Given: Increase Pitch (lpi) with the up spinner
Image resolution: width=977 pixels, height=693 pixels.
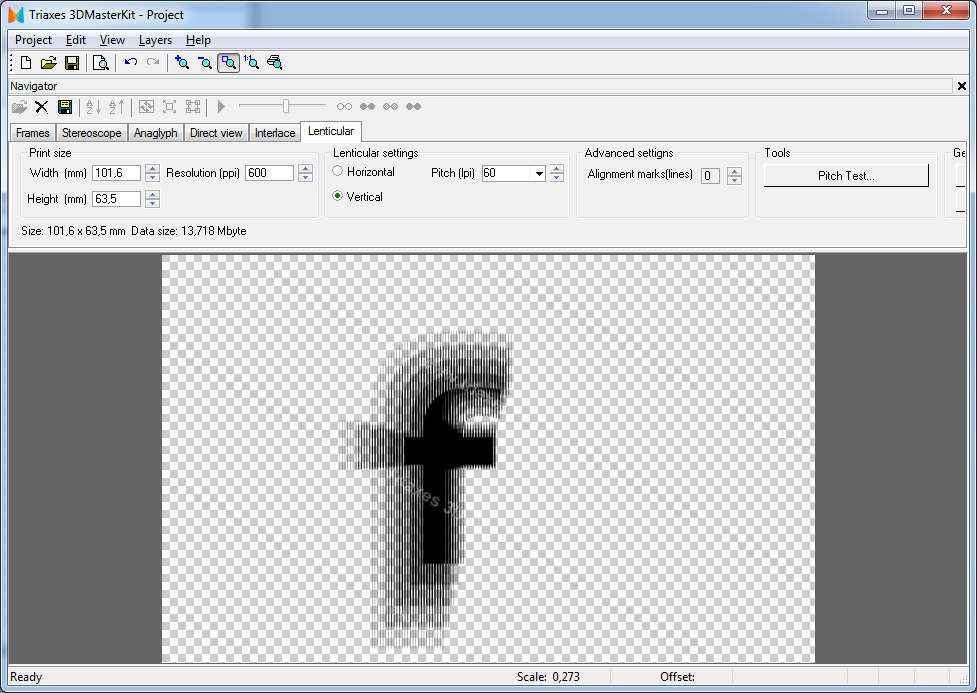Looking at the screenshot, I should pyautogui.click(x=557, y=169).
